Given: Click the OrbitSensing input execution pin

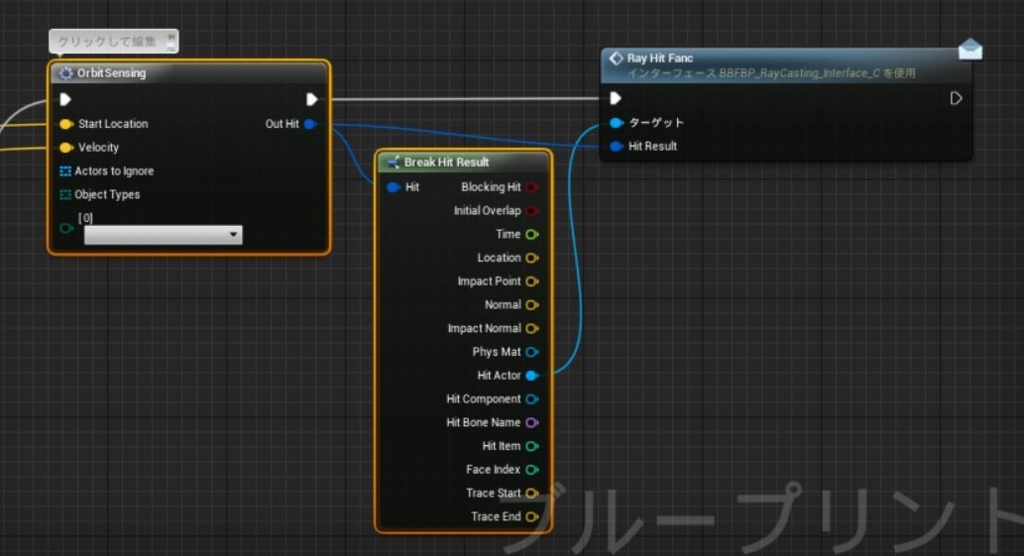Looking at the screenshot, I should click(x=65, y=99).
